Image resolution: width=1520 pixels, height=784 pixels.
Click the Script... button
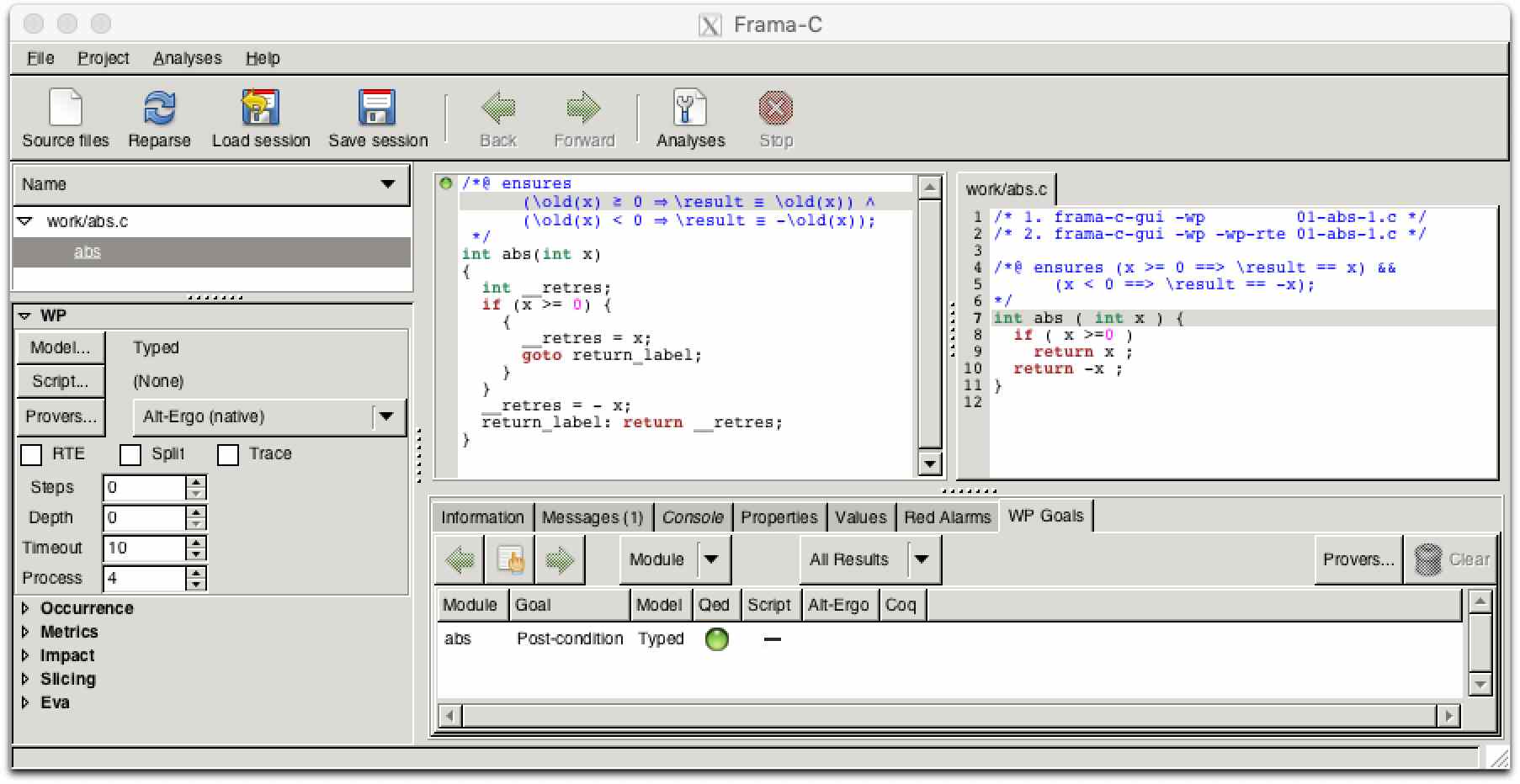coord(60,381)
